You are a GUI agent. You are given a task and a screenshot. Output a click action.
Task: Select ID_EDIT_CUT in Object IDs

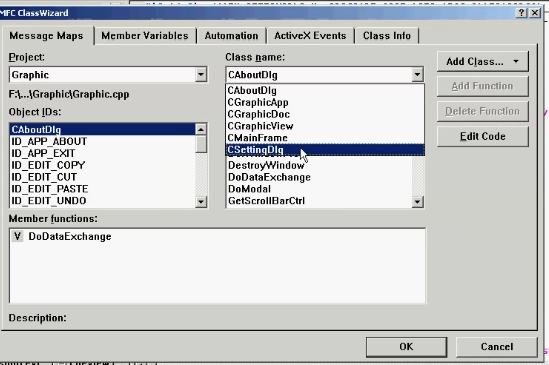(102, 177)
